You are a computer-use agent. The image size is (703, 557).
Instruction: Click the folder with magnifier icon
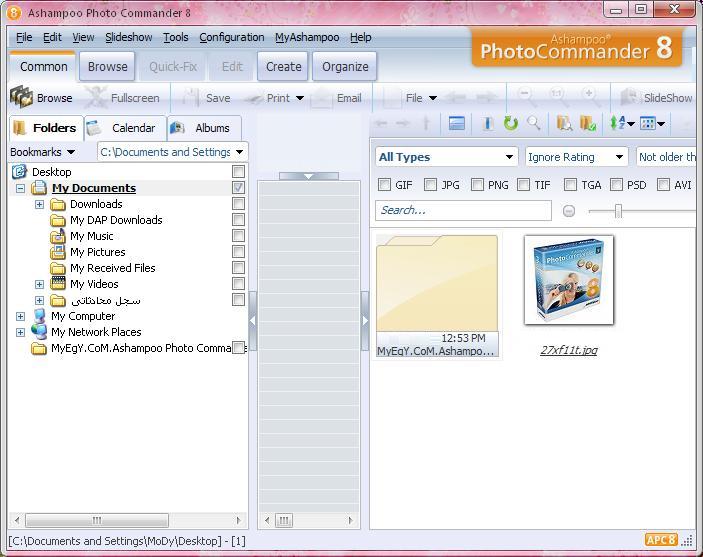pyautogui.click(x=564, y=123)
